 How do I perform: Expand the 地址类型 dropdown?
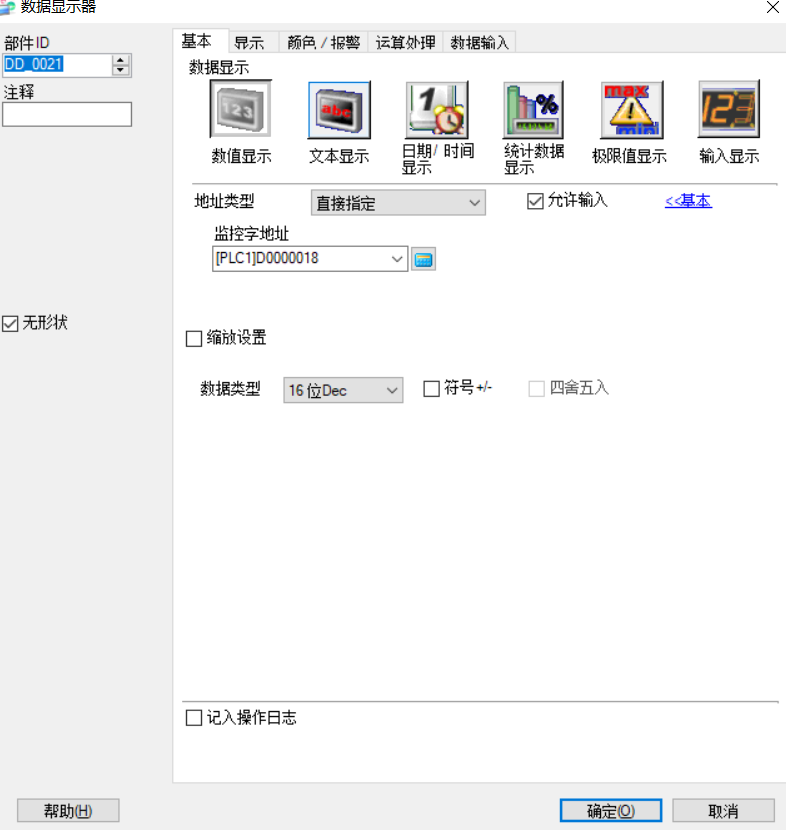coord(398,203)
